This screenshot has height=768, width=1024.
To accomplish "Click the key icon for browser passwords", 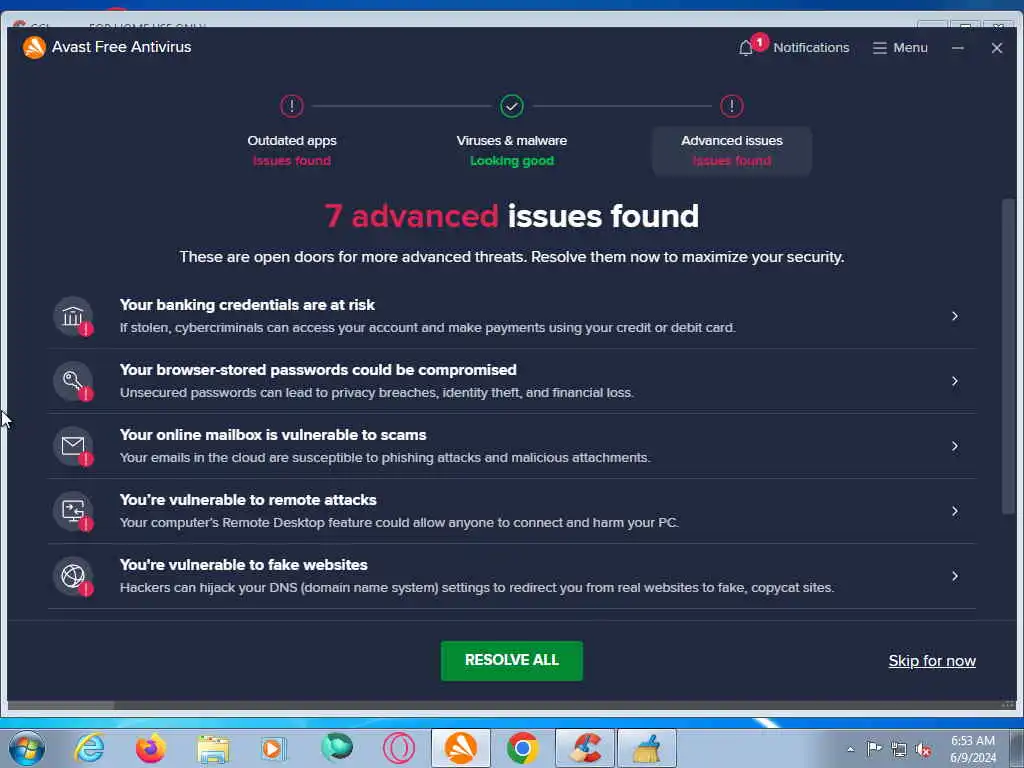I will [x=72, y=381].
